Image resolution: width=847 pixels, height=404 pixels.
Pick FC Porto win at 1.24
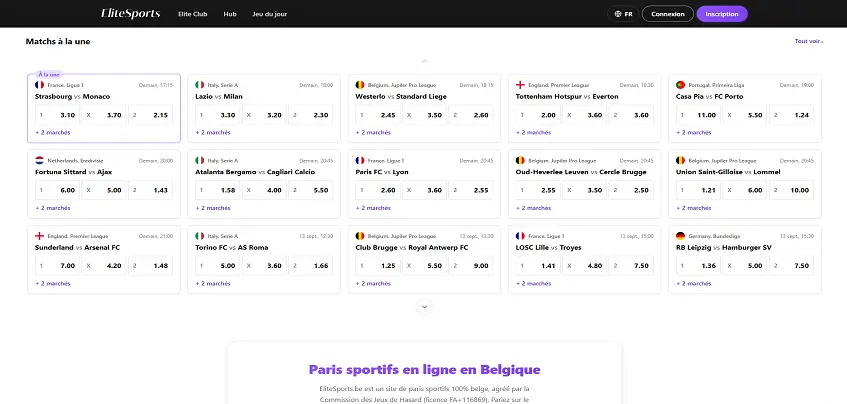coord(792,115)
